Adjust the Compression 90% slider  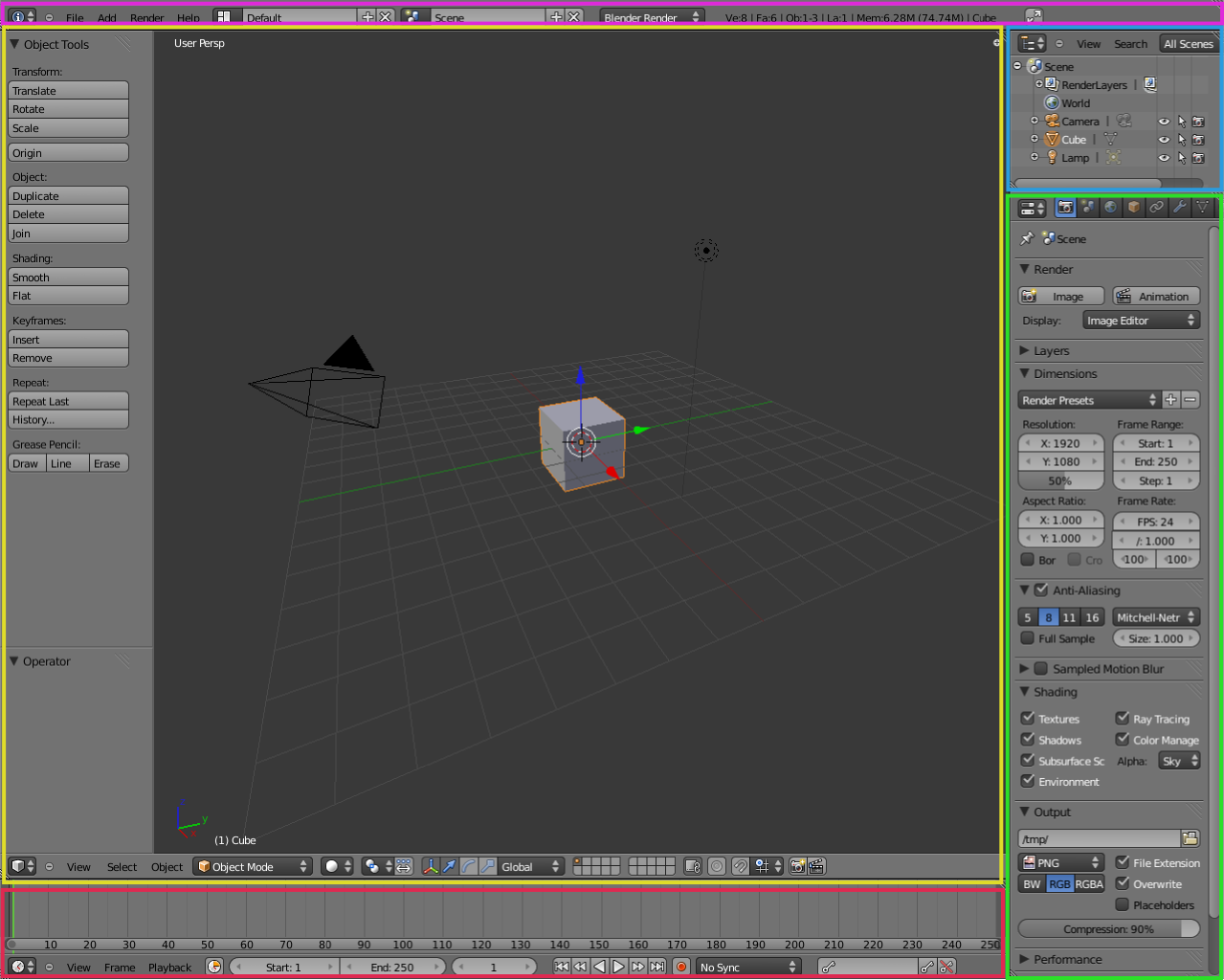click(x=1108, y=928)
